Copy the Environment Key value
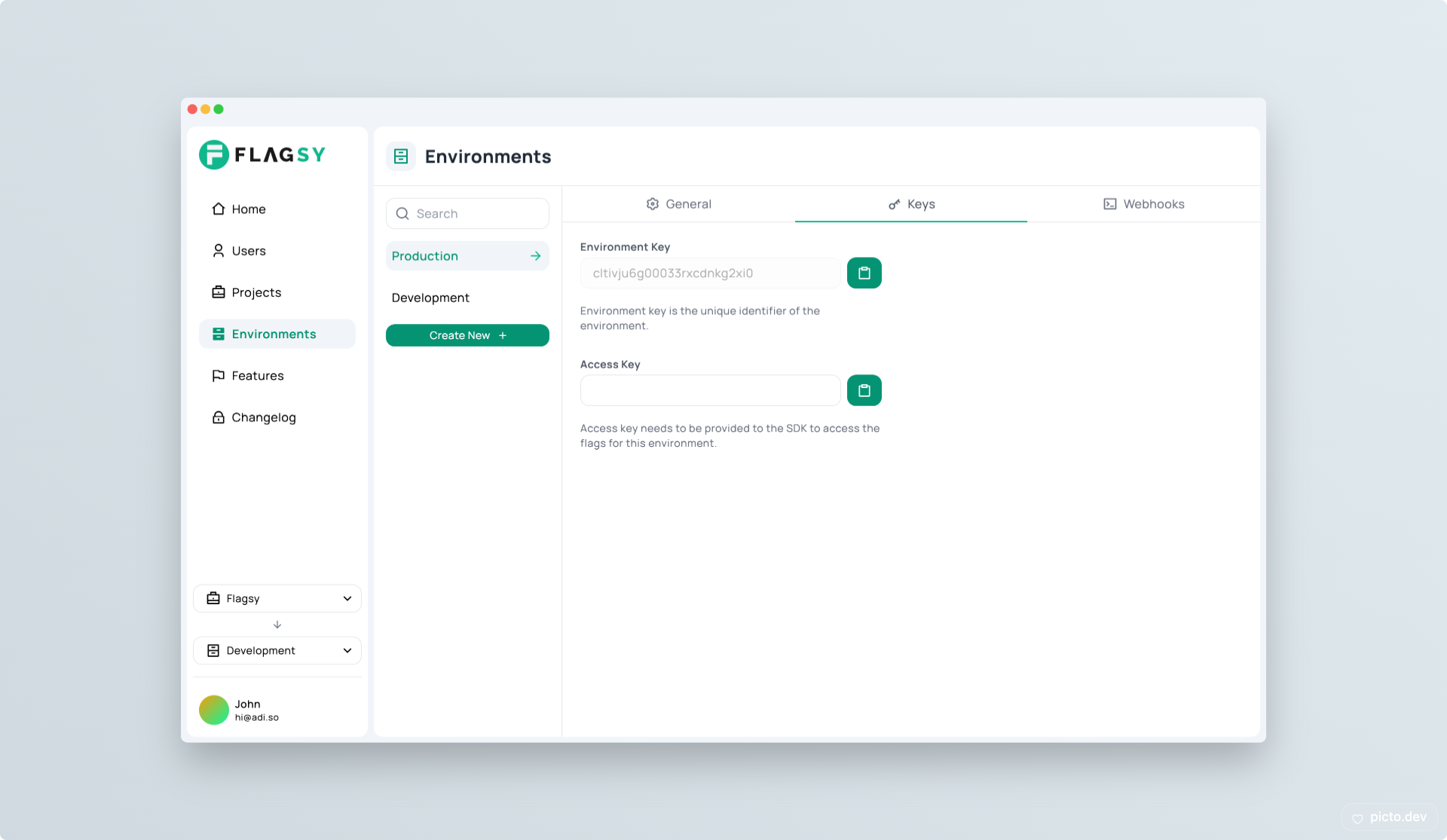The height and width of the screenshot is (840, 1447). coord(864,272)
